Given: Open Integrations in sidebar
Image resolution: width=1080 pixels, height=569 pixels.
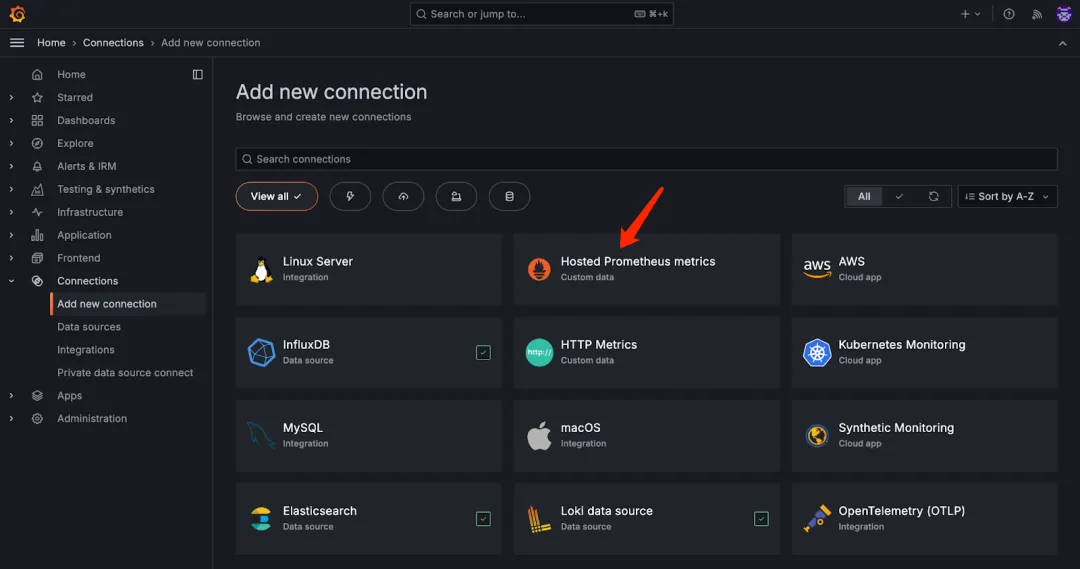Looking at the screenshot, I should (86, 350).
